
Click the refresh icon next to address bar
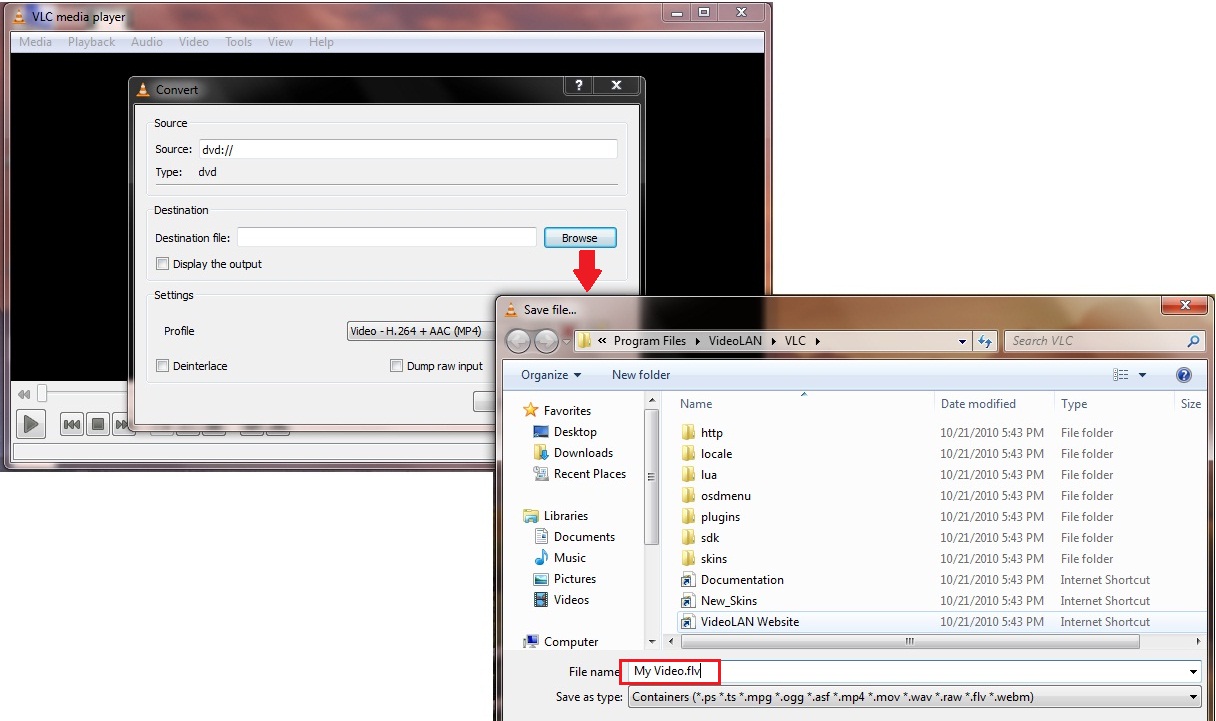[x=985, y=342]
